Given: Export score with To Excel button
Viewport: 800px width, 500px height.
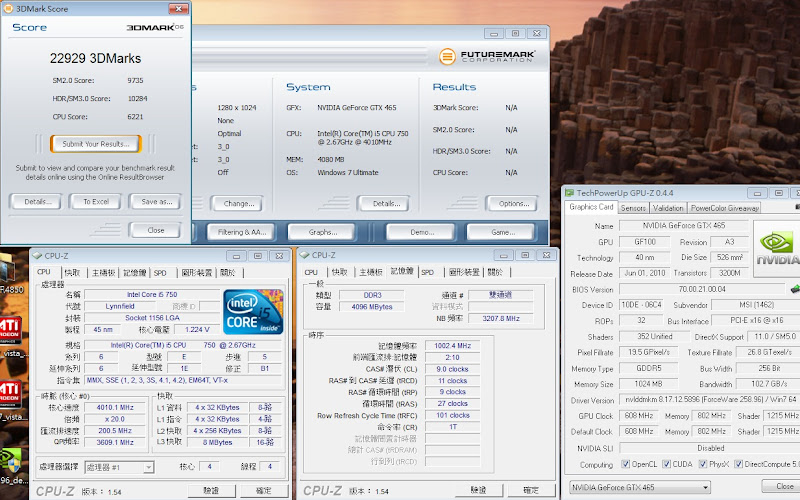Looking at the screenshot, I should (96, 202).
